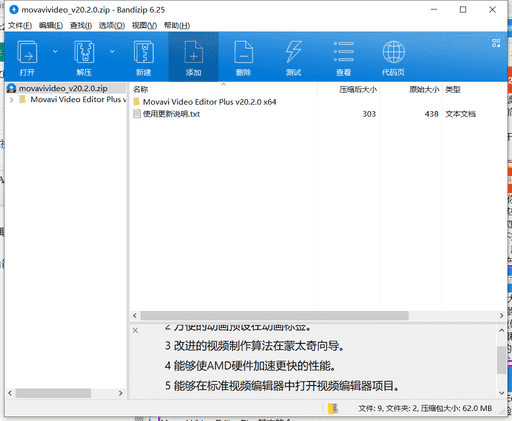
Task: Open the dropdown arrow next to 打开
Action: (55, 51)
